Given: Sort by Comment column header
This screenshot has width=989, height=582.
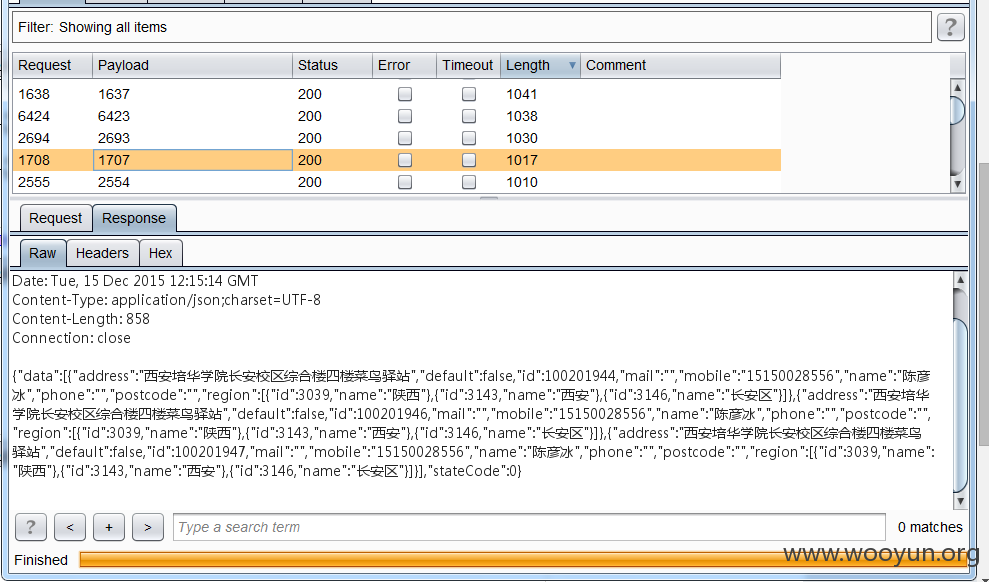Looking at the screenshot, I should point(681,66).
